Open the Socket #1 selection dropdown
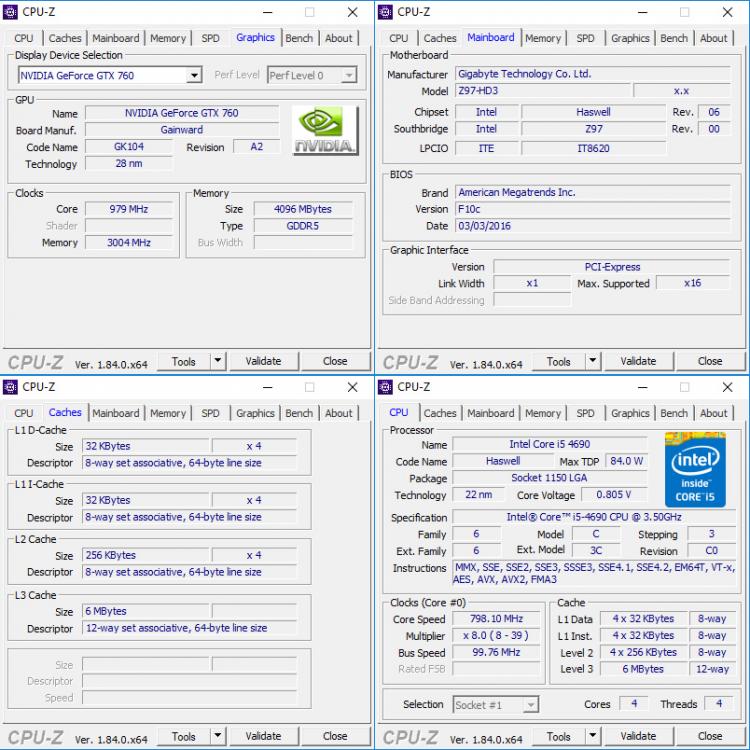Viewport: 750px width, 750px height. point(496,705)
